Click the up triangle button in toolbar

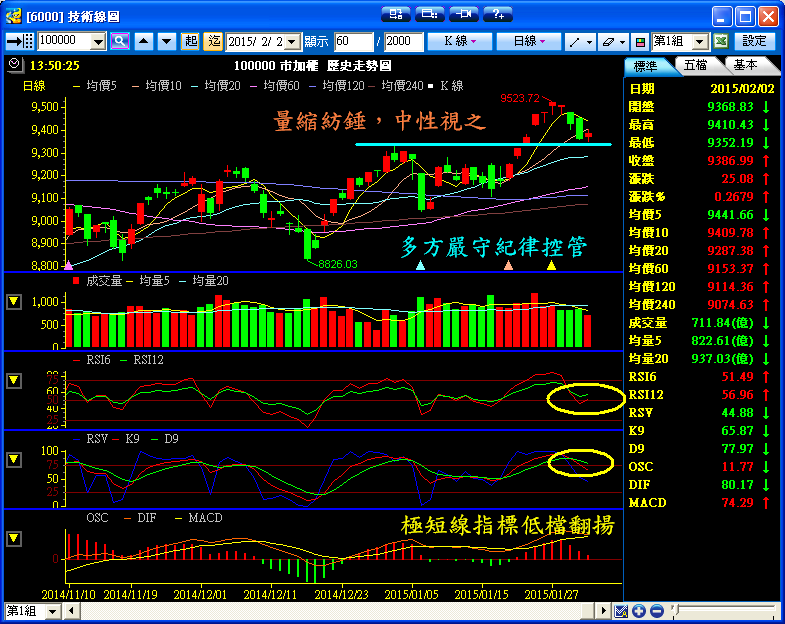click(x=142, y=41)
